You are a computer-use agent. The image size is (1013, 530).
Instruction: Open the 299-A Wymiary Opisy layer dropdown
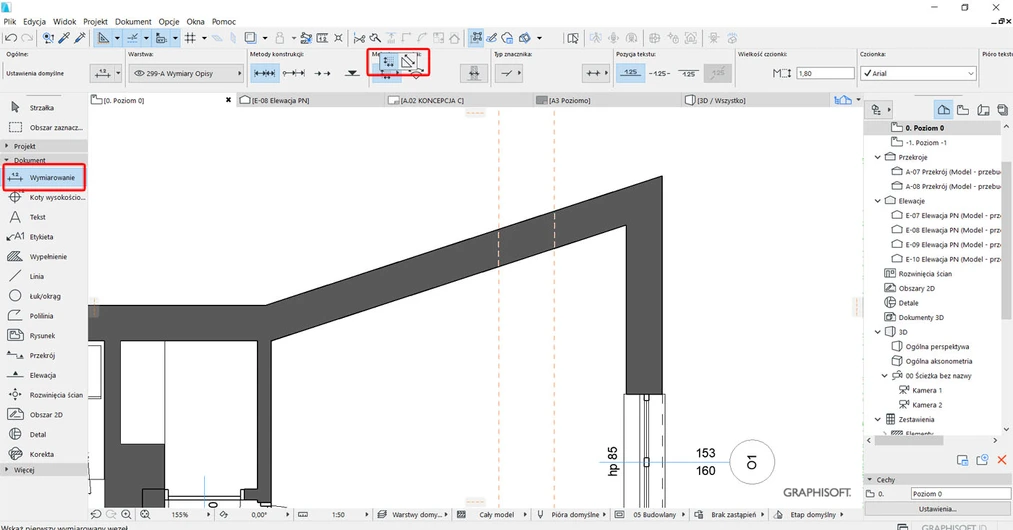coord(185,73)
